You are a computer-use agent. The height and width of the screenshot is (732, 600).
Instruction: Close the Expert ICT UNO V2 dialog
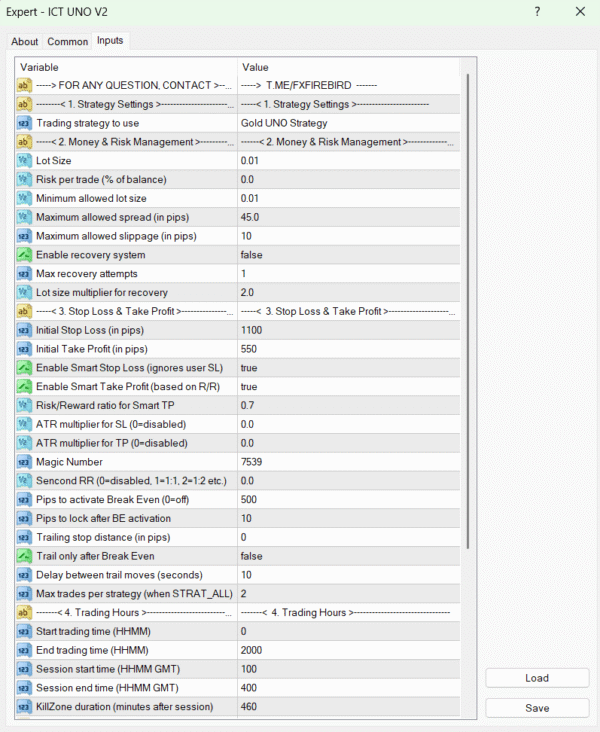tap(580, 12)
